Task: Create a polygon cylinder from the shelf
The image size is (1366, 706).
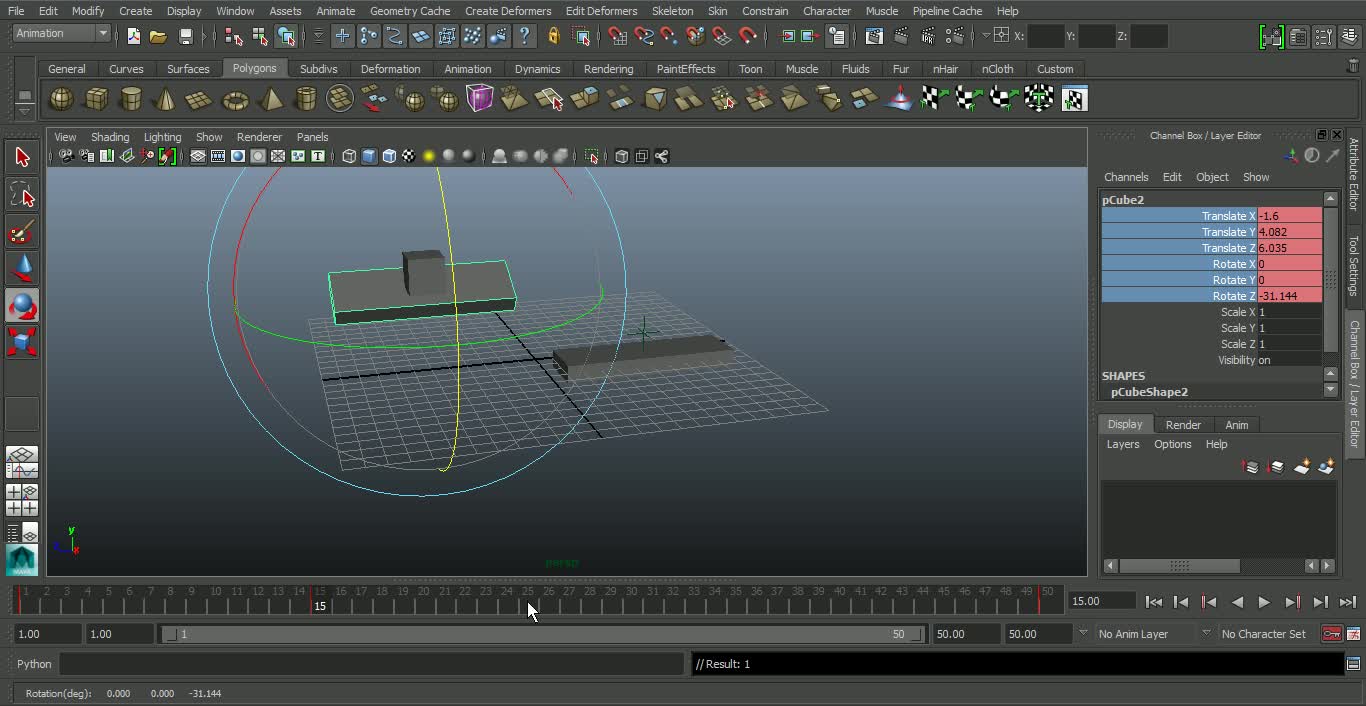Action: coord(131,99)
